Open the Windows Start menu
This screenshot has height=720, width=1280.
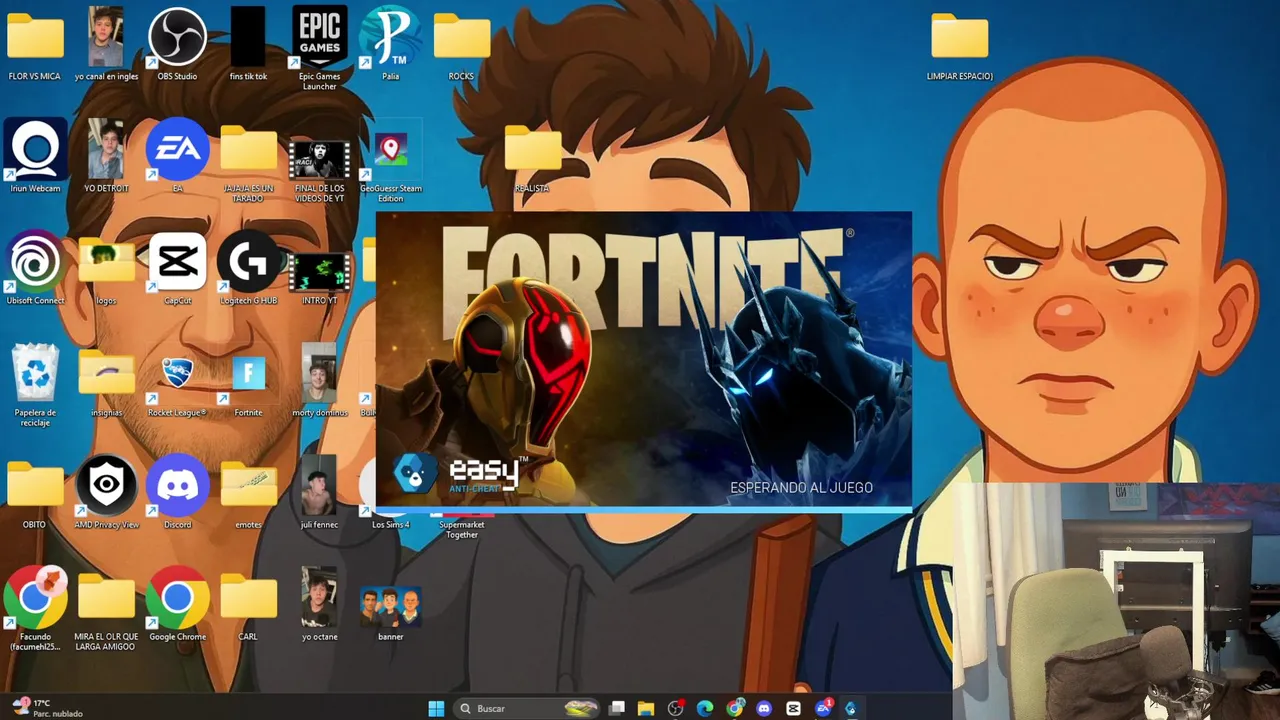(436, 708)
